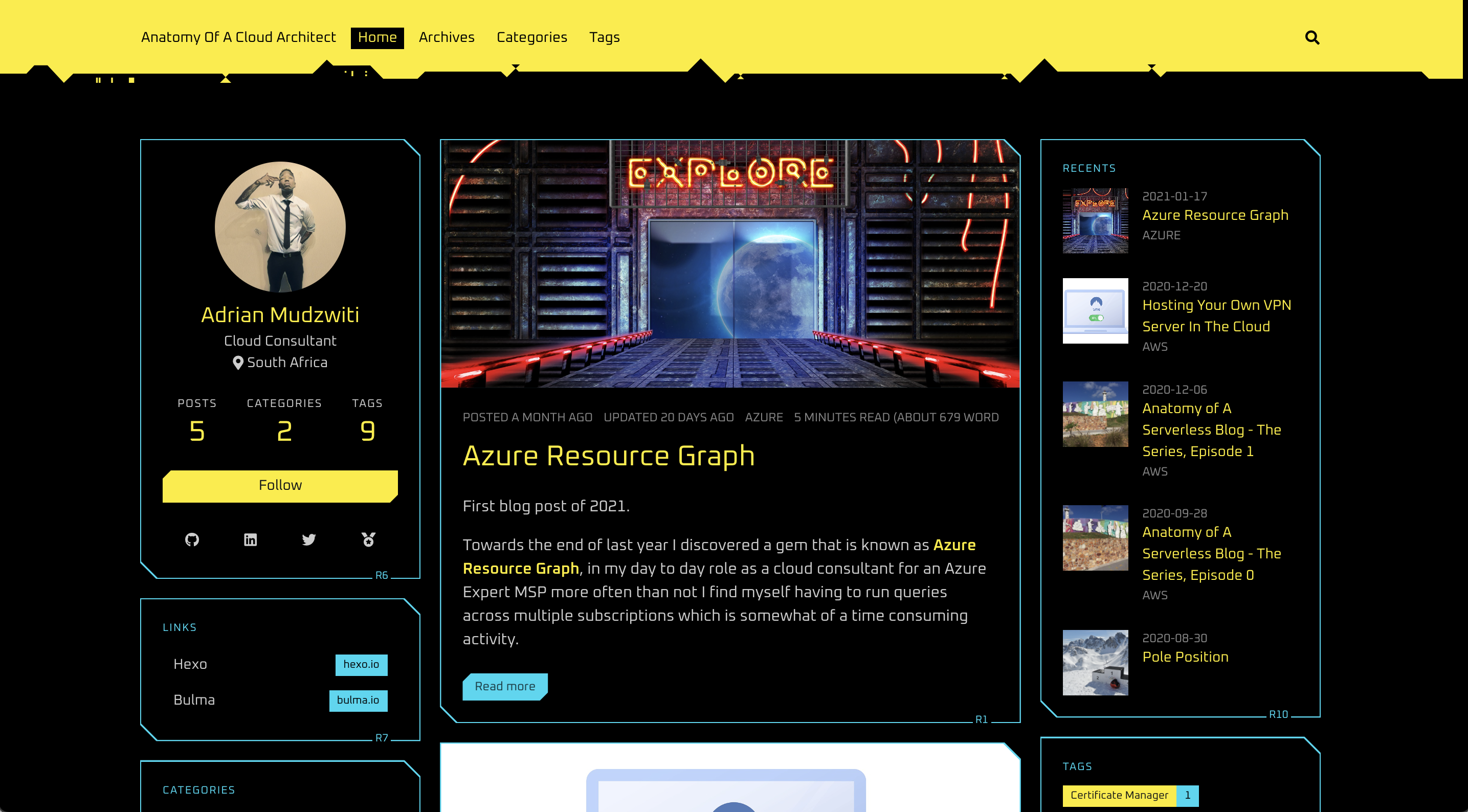1468x812 pixels.
Task: Open the certification badge icon
Action: pos(368,539)
